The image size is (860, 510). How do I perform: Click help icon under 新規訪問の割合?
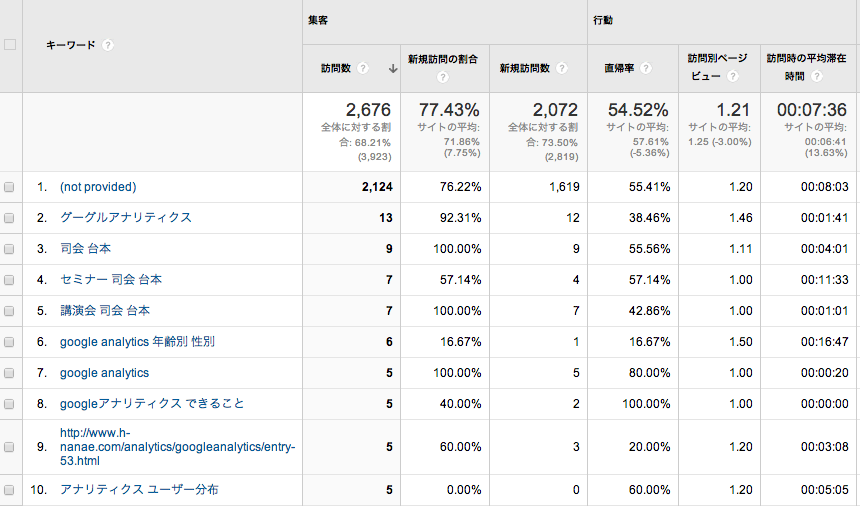point(443,77)
